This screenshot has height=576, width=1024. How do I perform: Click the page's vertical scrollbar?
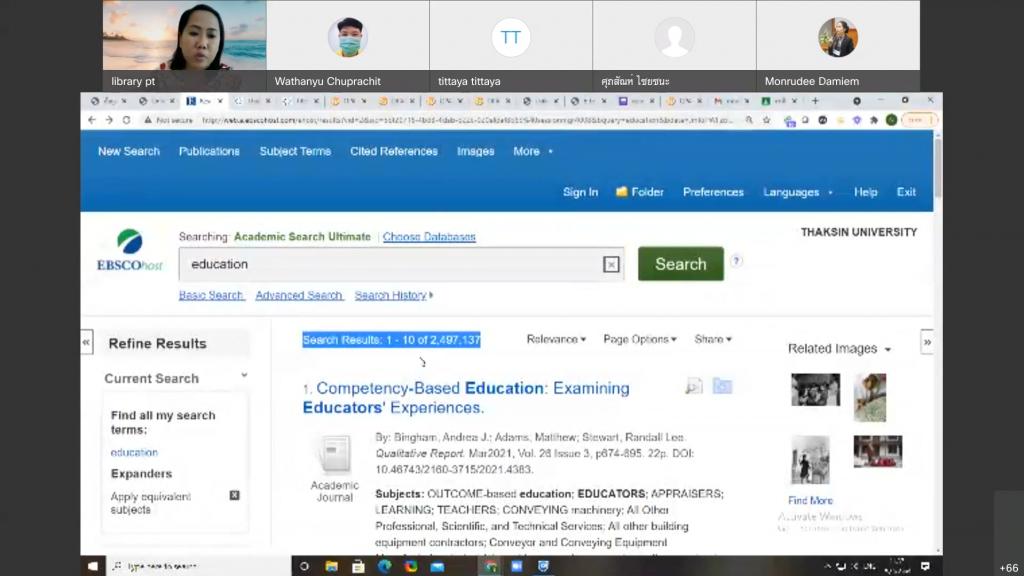[x=938, y=167]
